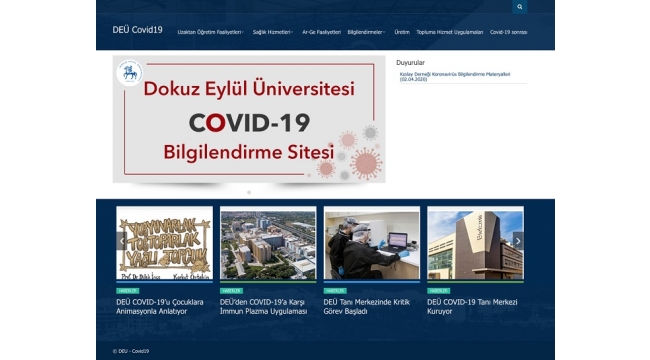Open Ar-Ge Faaliyetleri menu item

point(321,32)
